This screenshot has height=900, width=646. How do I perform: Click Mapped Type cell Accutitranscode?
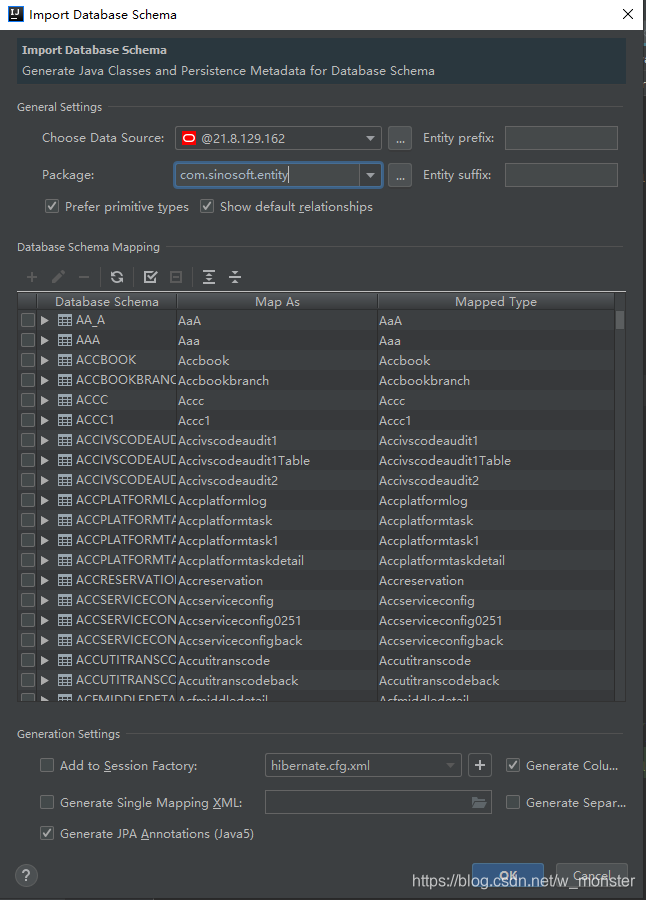(496, 661)
